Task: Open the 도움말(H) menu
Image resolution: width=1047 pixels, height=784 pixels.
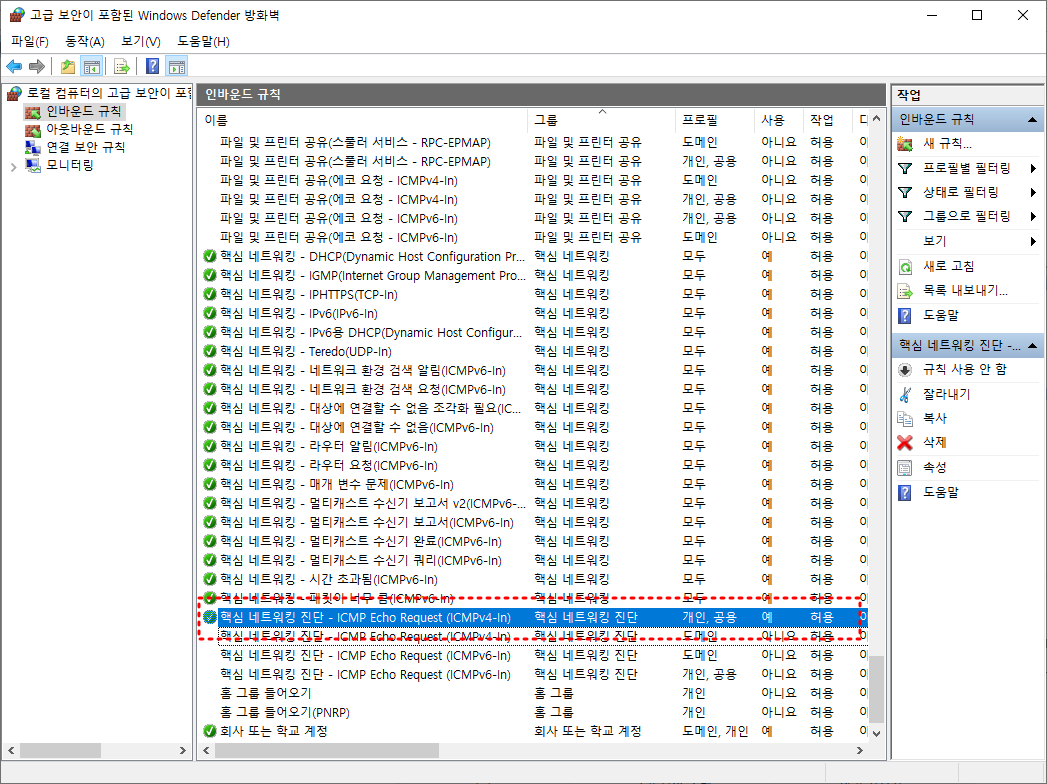Action: pos(203,41)
